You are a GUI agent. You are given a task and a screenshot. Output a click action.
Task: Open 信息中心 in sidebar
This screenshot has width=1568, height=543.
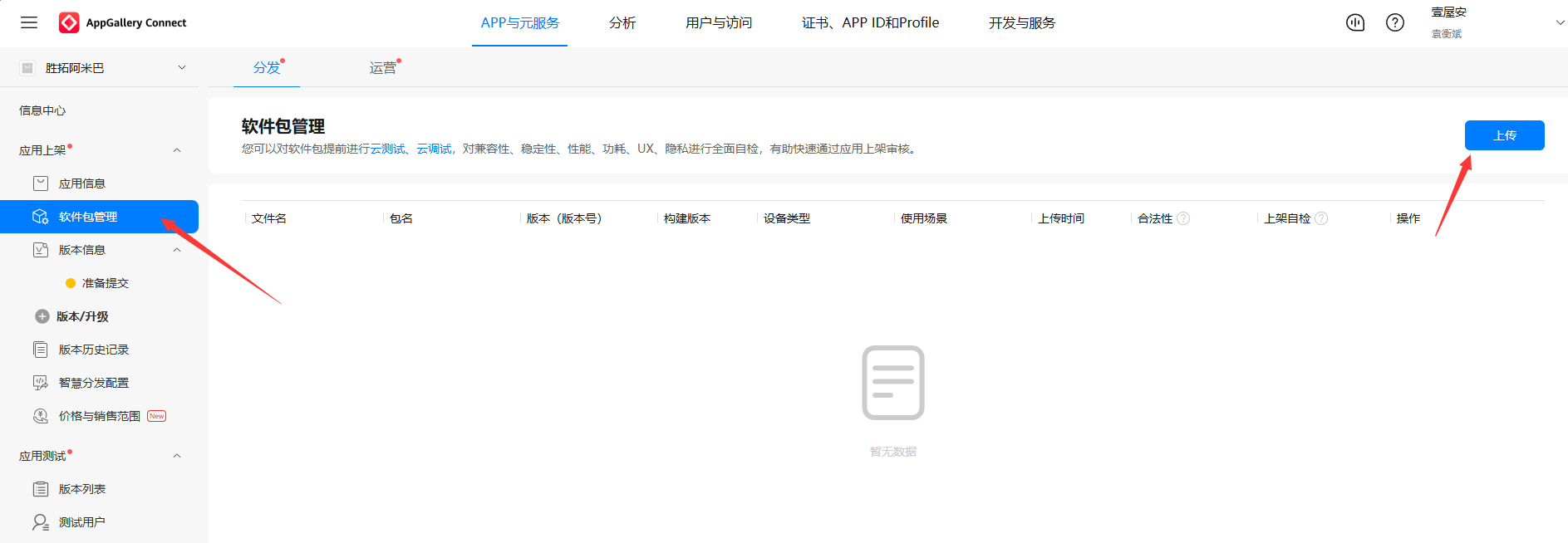tap(42, 110)
